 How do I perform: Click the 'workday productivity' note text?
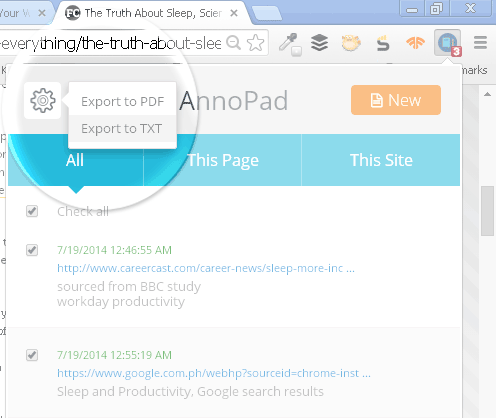(x=121, y=302)
